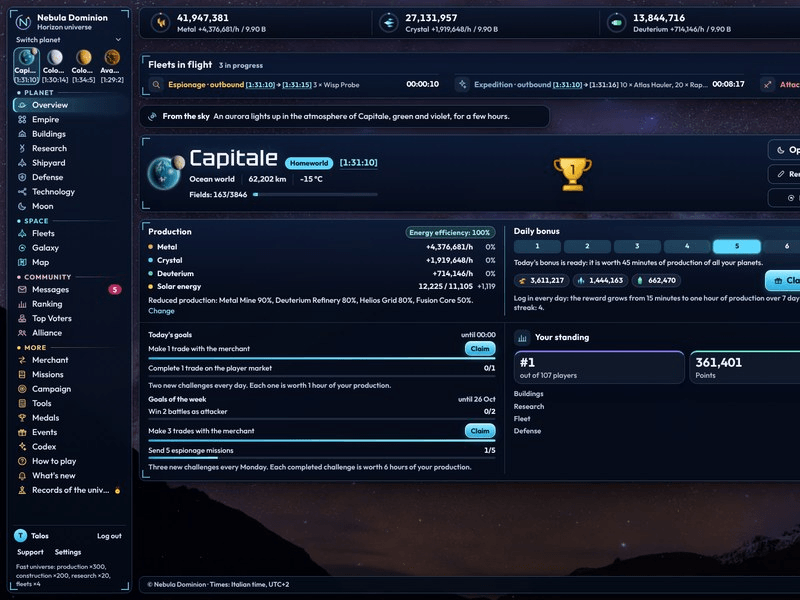
Task: Open Overview in the sidebar
Action: coord(69,105)
